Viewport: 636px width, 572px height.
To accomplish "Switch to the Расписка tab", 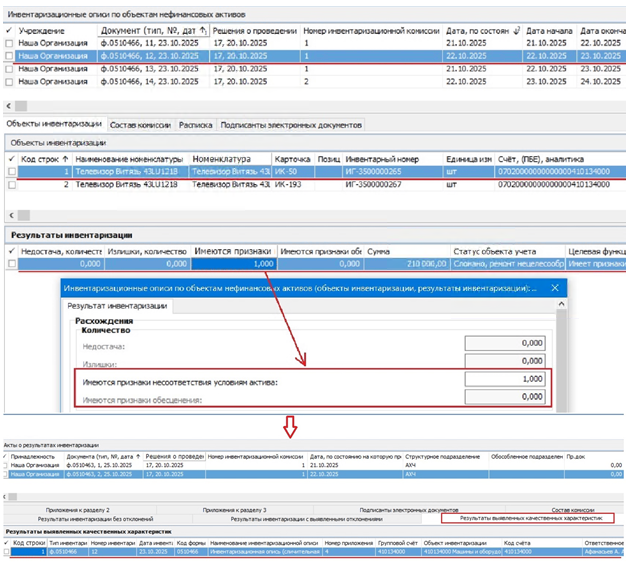I will [x=194, y=126].
